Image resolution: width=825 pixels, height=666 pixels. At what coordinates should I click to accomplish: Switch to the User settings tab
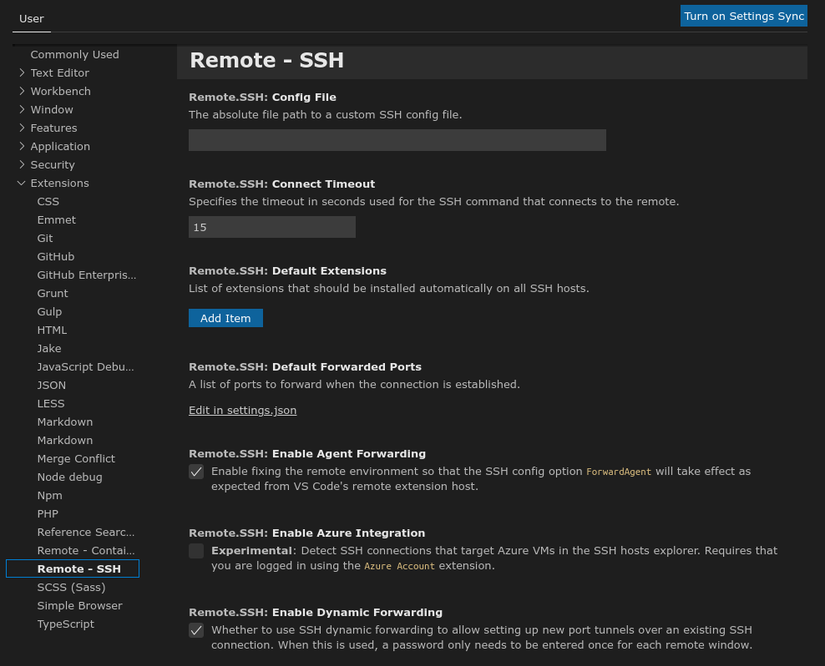pyautogui.click(x=31, y=18)
